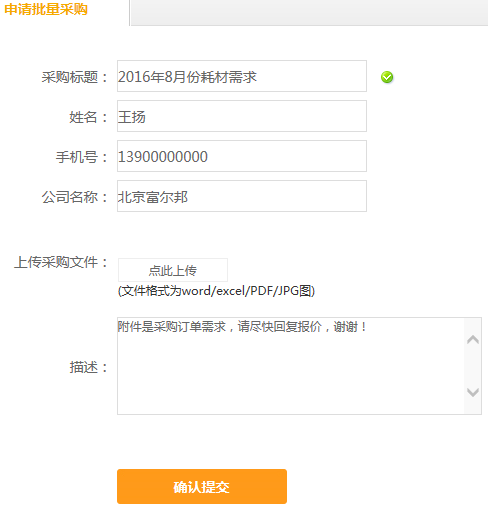Click inside the 描述 text area
Viewport: 488px width, 512px height.
tap(291, 366)
